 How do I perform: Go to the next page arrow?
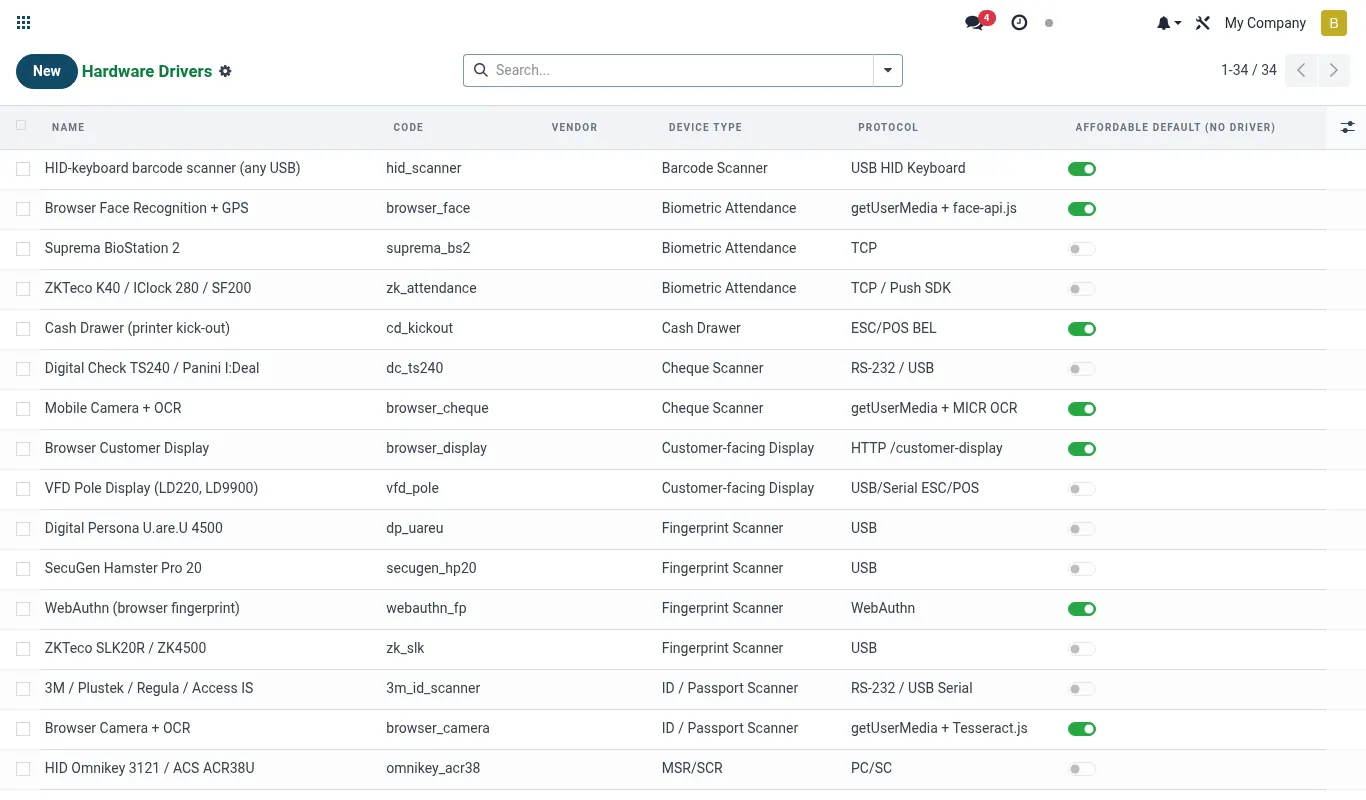(1333, 70)
